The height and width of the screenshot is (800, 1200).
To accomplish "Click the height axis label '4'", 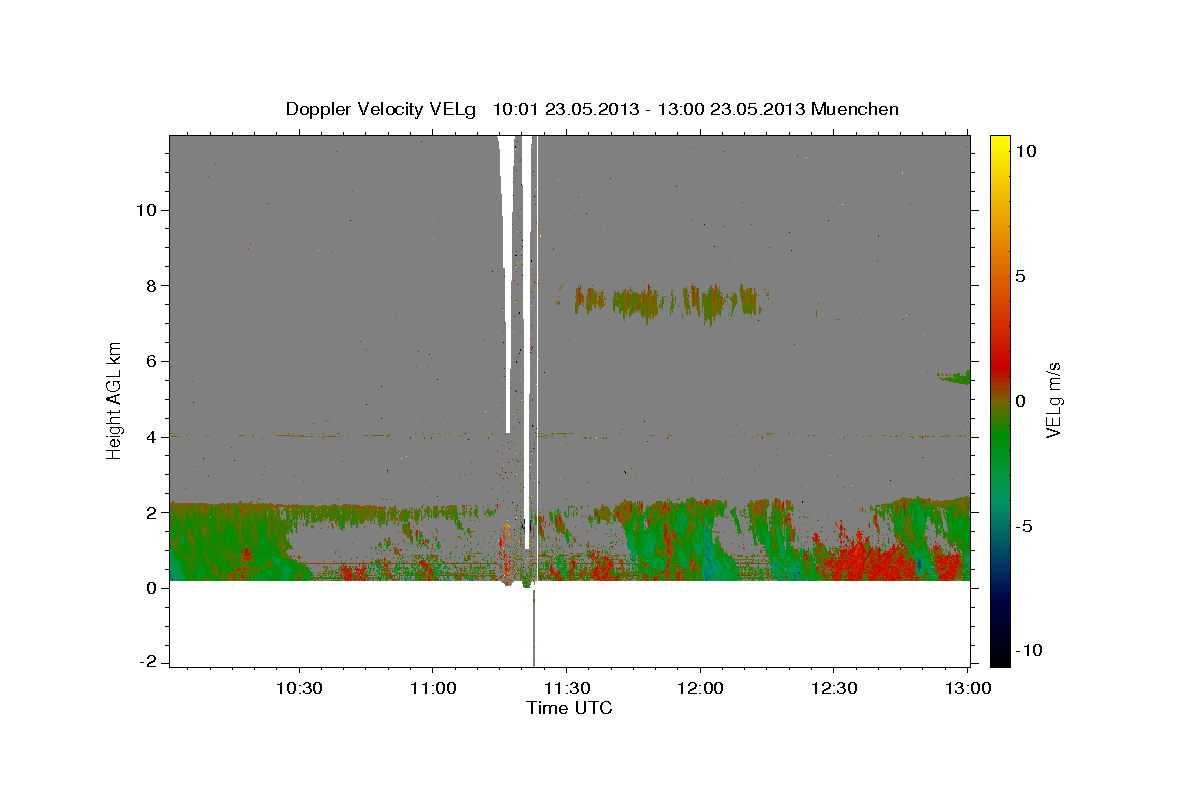I will [x=154, y=437].
